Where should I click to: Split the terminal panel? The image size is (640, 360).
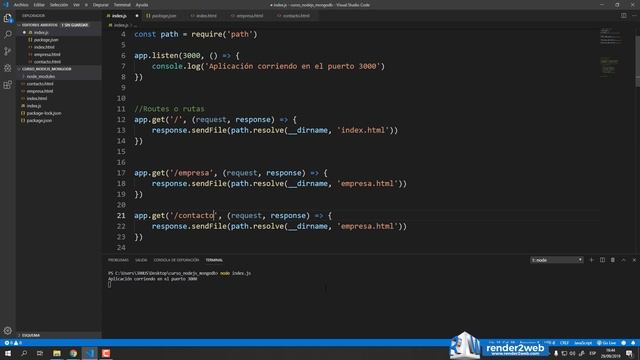pyautogui.click(x=602, y=260)
